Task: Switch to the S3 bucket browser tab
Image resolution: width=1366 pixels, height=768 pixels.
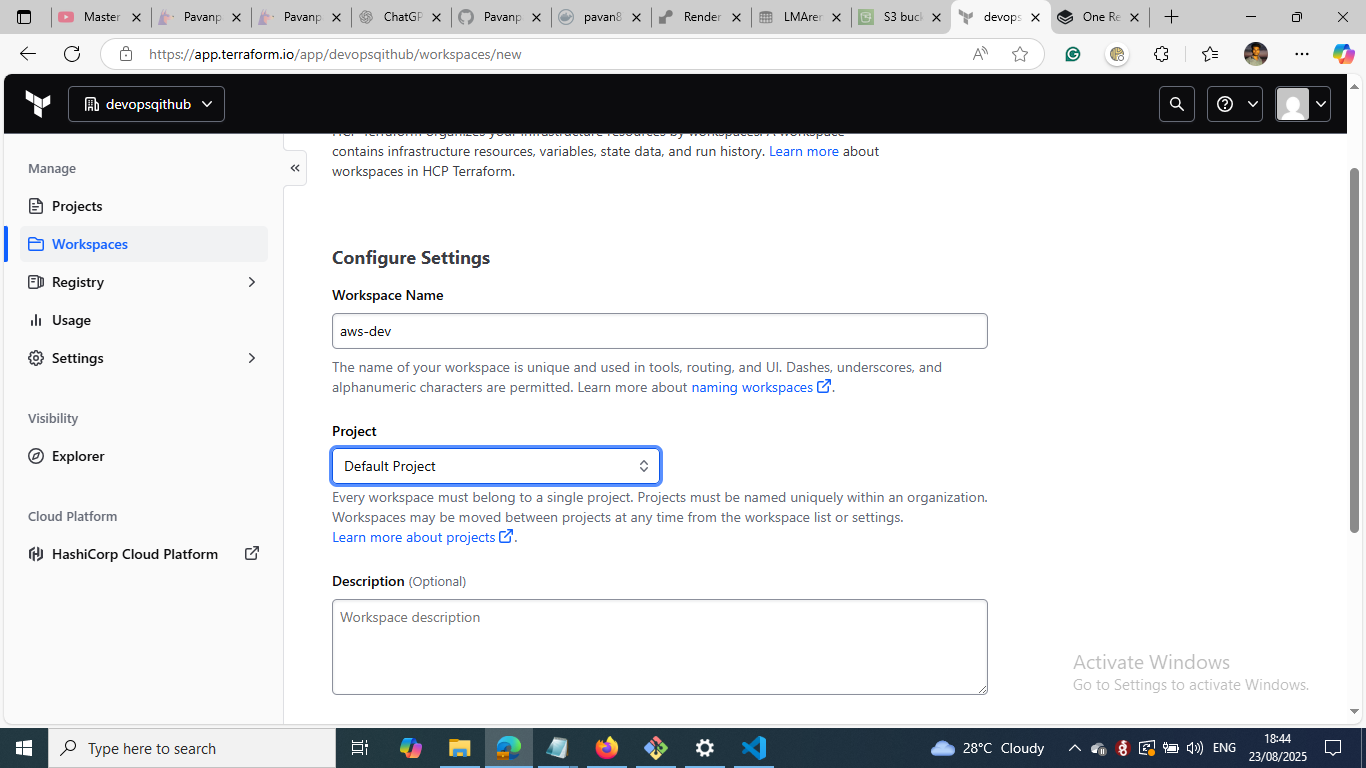Action: click(900, 17)
